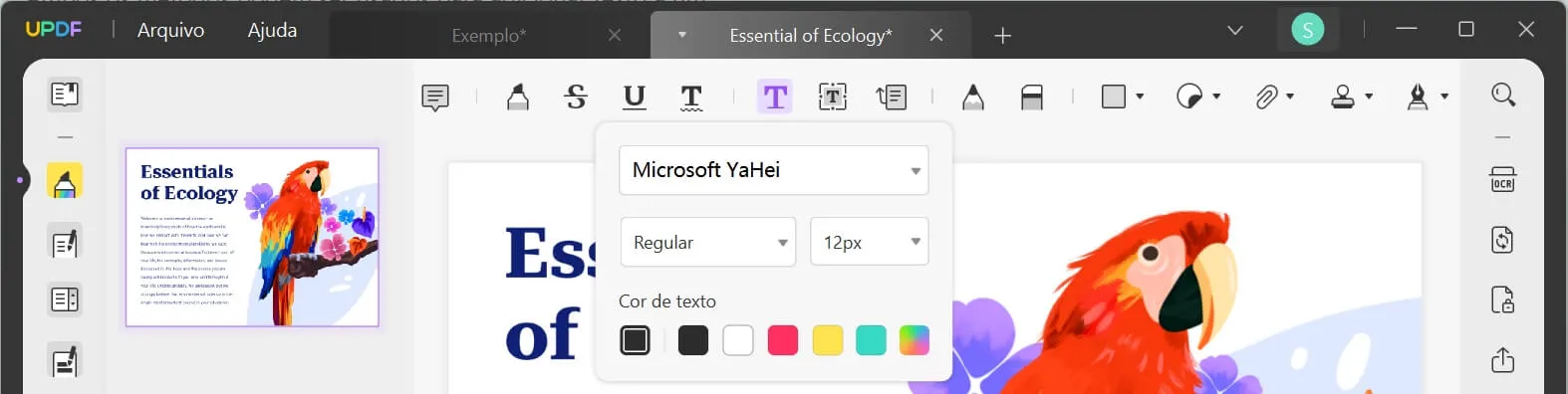
Task: Choose the outlined black text color swatch
Action: [635, 340]
